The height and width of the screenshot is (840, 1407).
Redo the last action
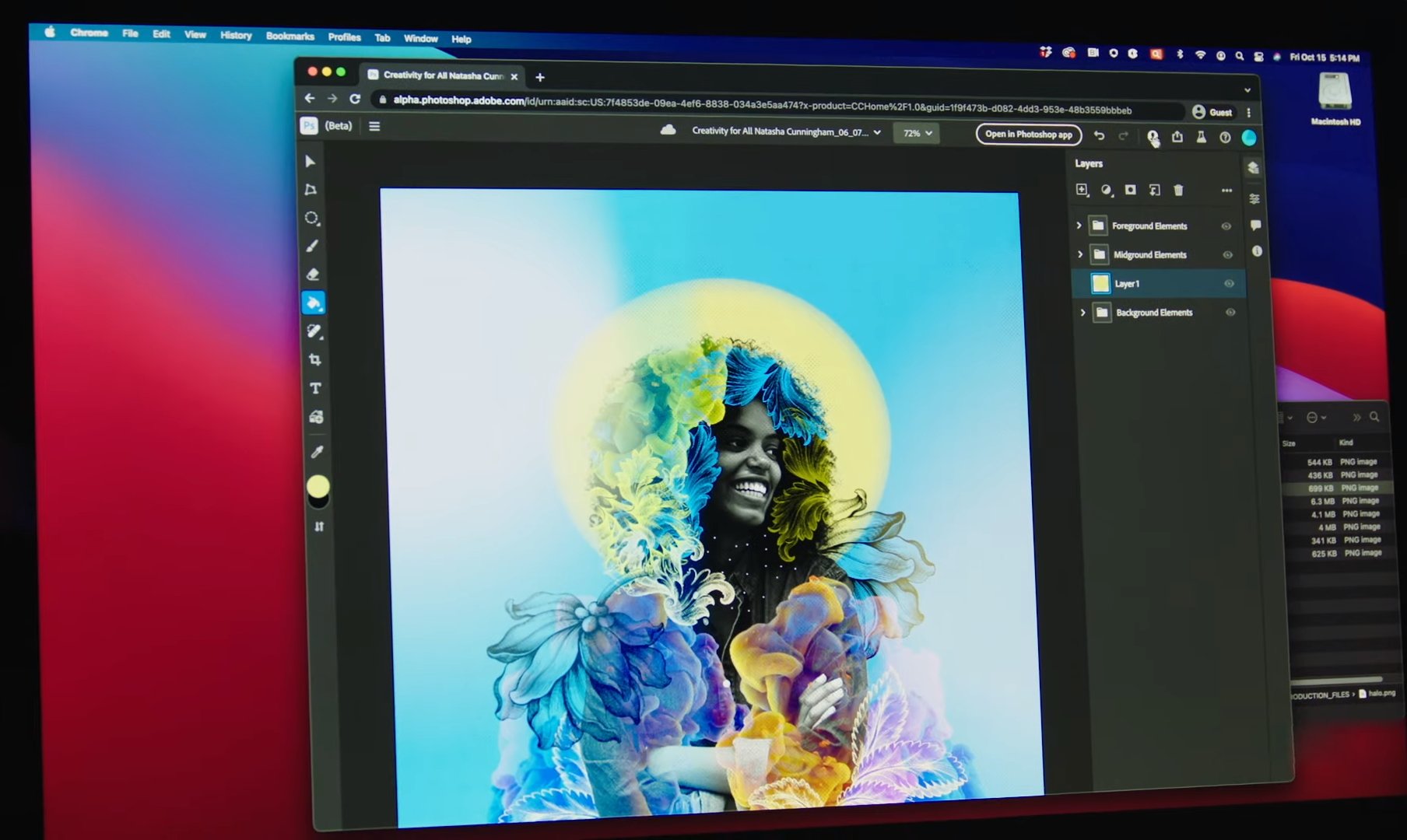point(1123,136)
